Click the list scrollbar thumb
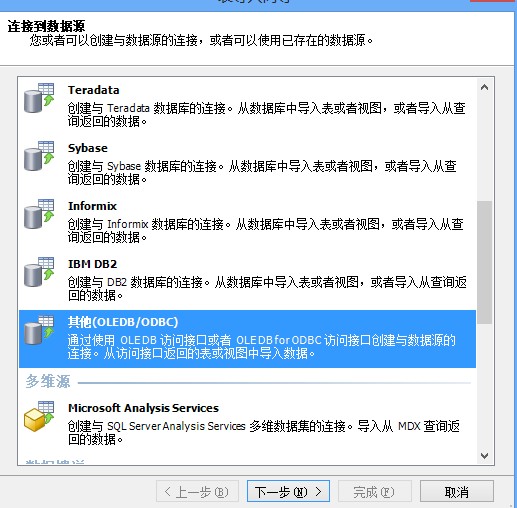 coord(485,262)
